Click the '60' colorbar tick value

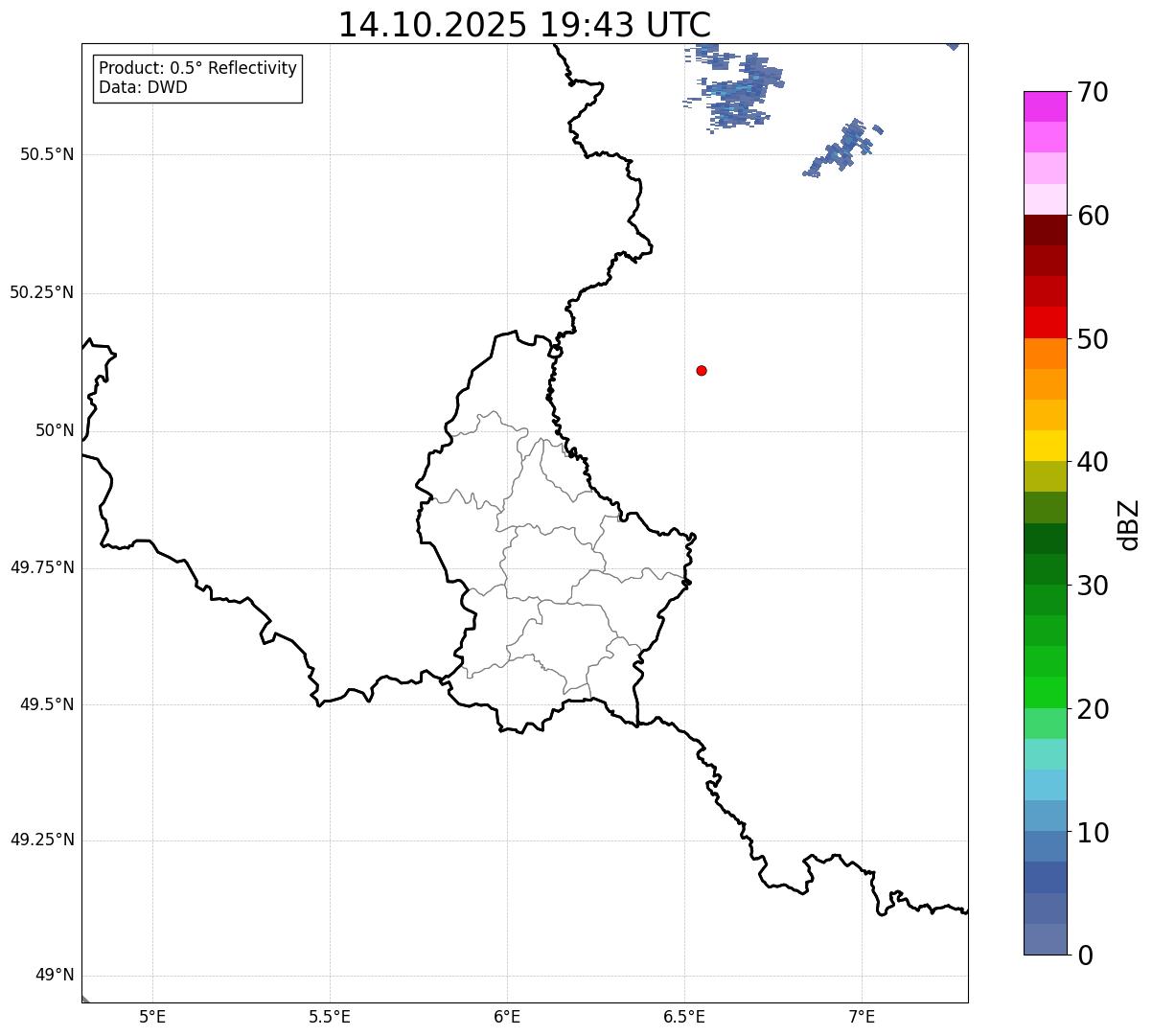(x=1093, y=216)
